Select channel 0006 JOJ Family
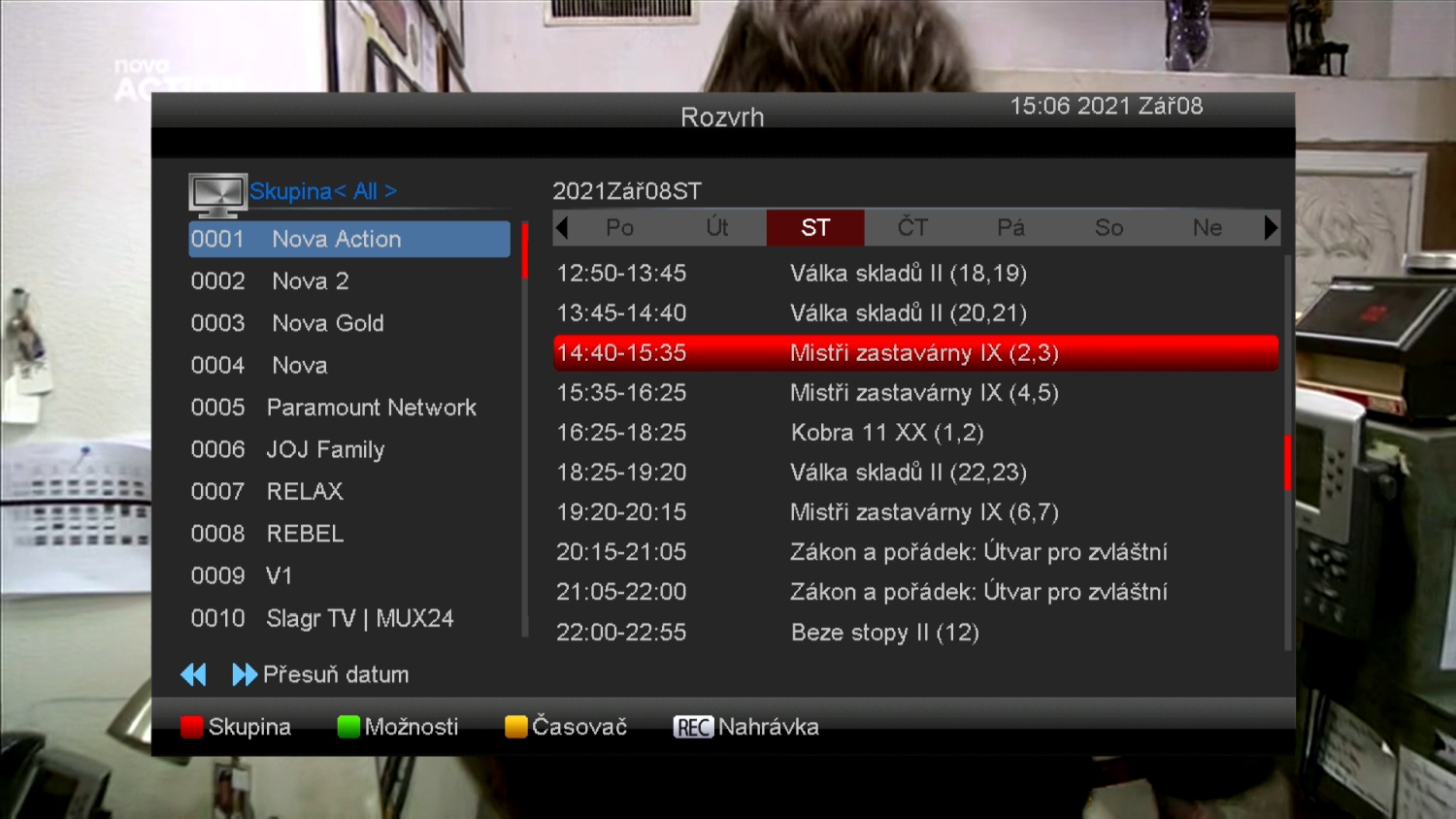This screenshot has height=819, width=1456. [349, 450]
